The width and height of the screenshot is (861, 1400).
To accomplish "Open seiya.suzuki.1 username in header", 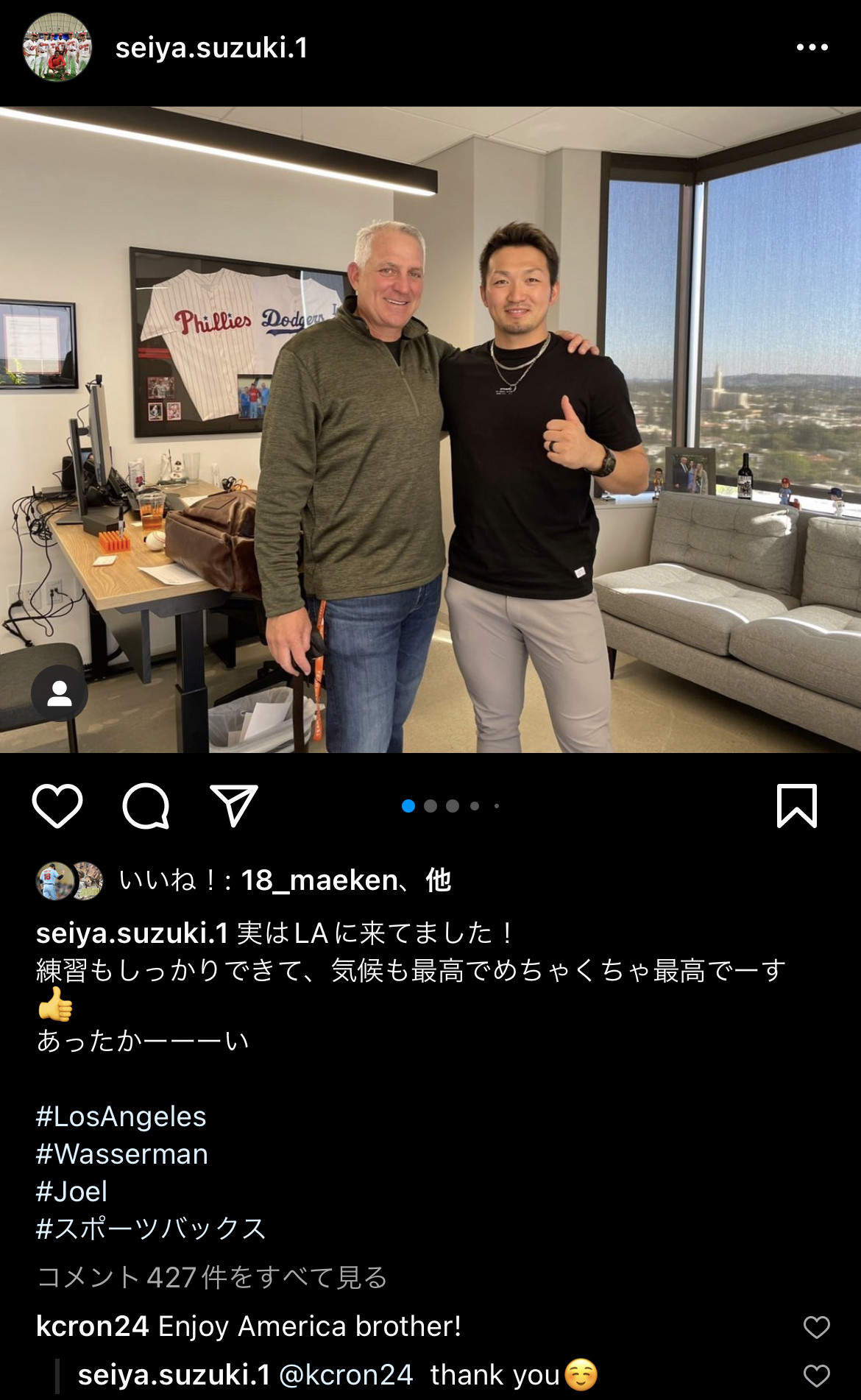I will (212, 48).
